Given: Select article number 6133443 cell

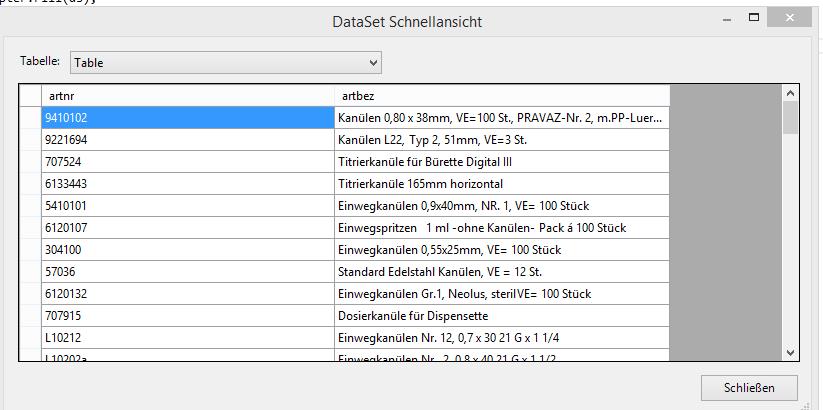Looking at the screenshot, I should pyautogui.click(x=187, y=184).
